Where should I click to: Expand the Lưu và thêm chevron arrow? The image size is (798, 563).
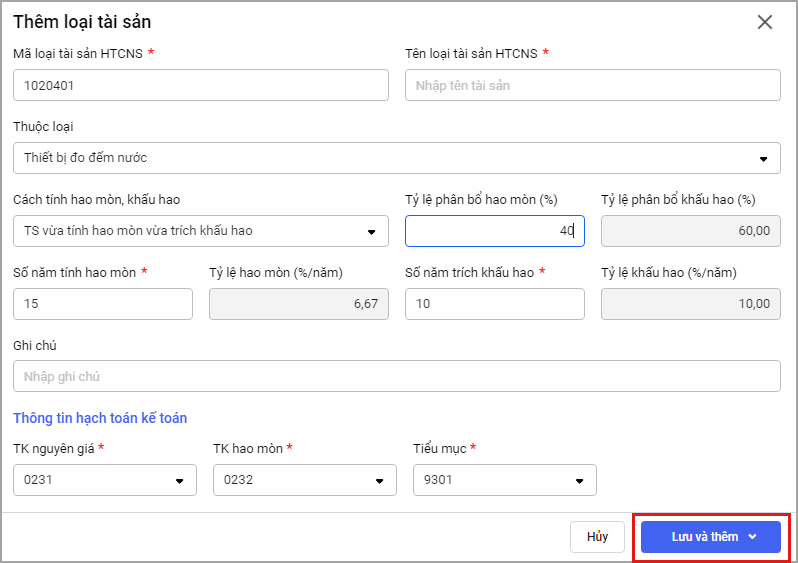pos(752,537)
